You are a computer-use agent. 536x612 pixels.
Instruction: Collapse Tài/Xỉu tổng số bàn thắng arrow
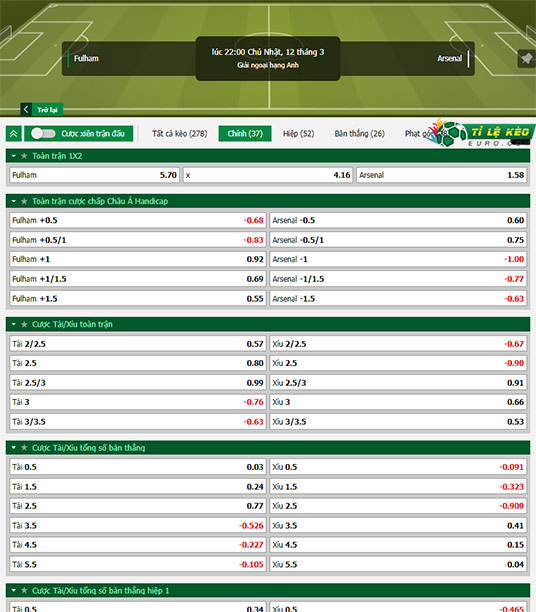pyautogui.click(x=14, y=448)
